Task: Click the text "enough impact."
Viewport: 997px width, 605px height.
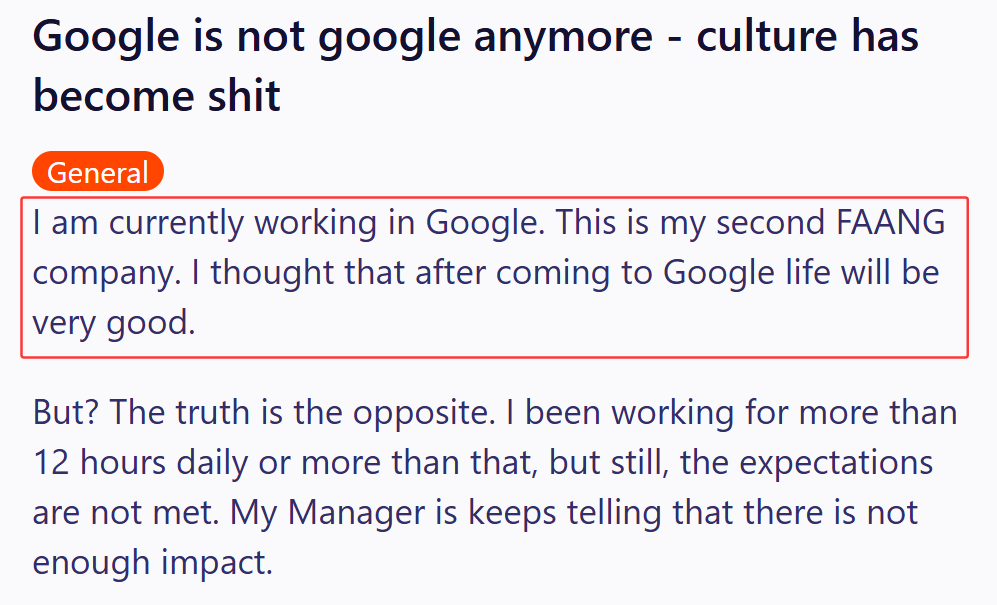Action: pyautogui.click(x=153, y=563)
